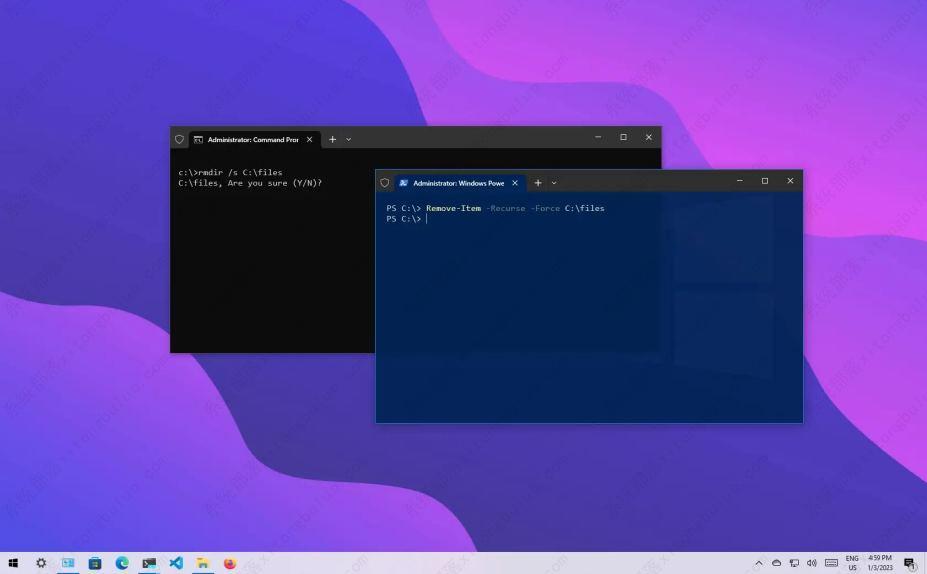Open Visual Studio Code from the taskbar

[x=176, y=563]
